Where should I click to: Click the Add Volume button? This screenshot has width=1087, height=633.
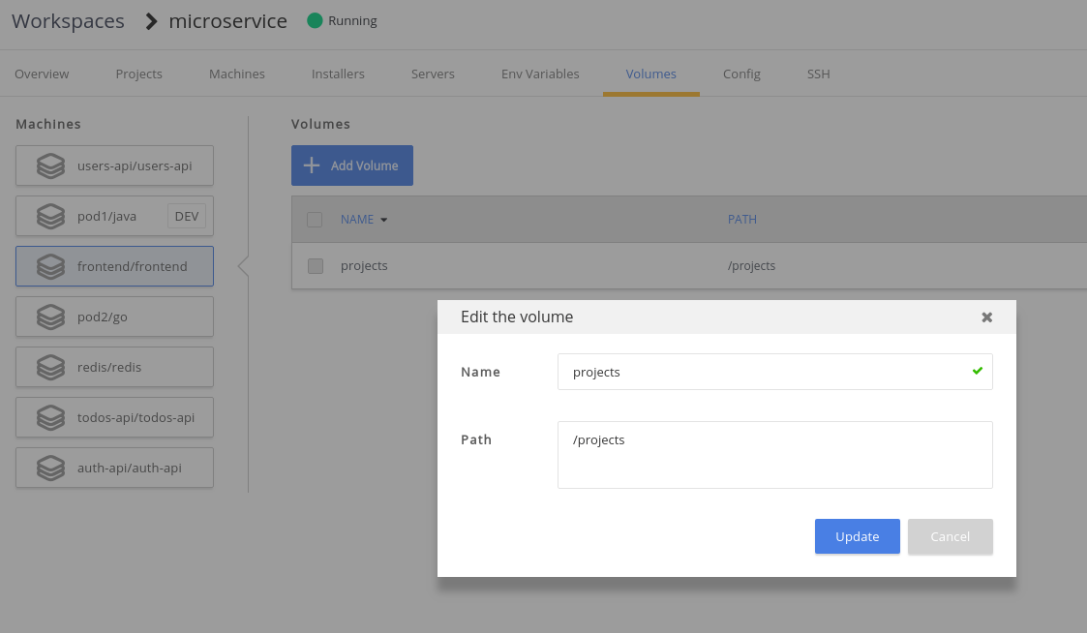click(x=352, y=166)
